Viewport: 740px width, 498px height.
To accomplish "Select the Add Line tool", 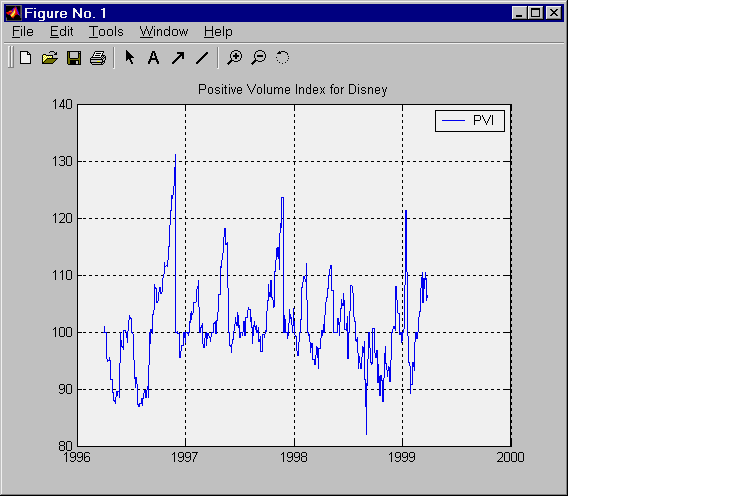I will coord(202,58).
